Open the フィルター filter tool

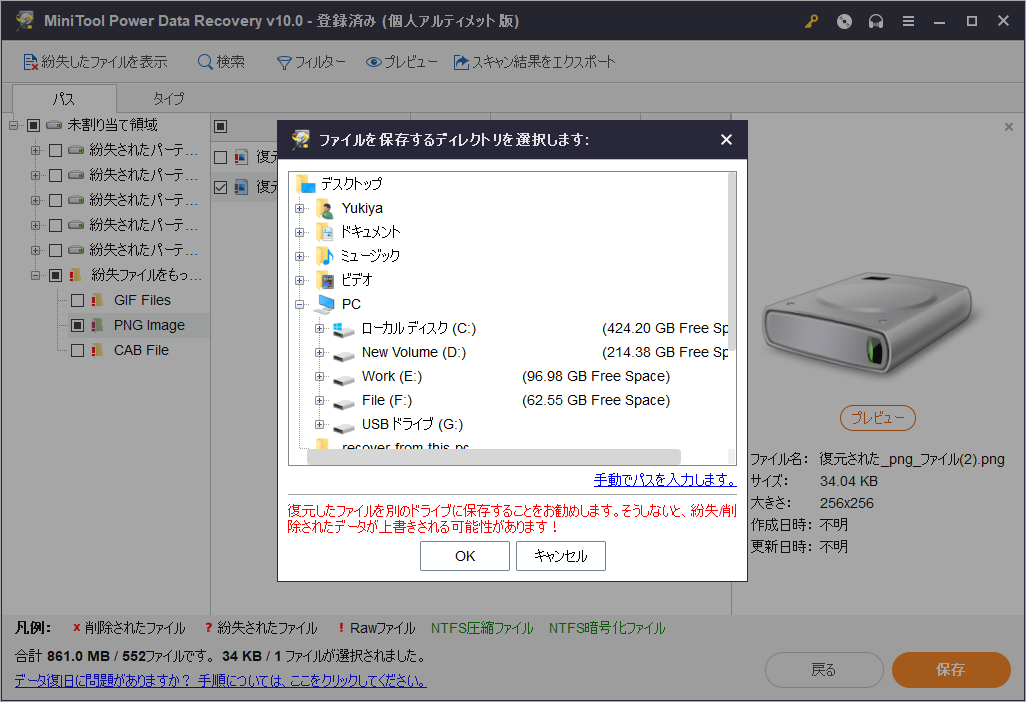tap(285, 62)
